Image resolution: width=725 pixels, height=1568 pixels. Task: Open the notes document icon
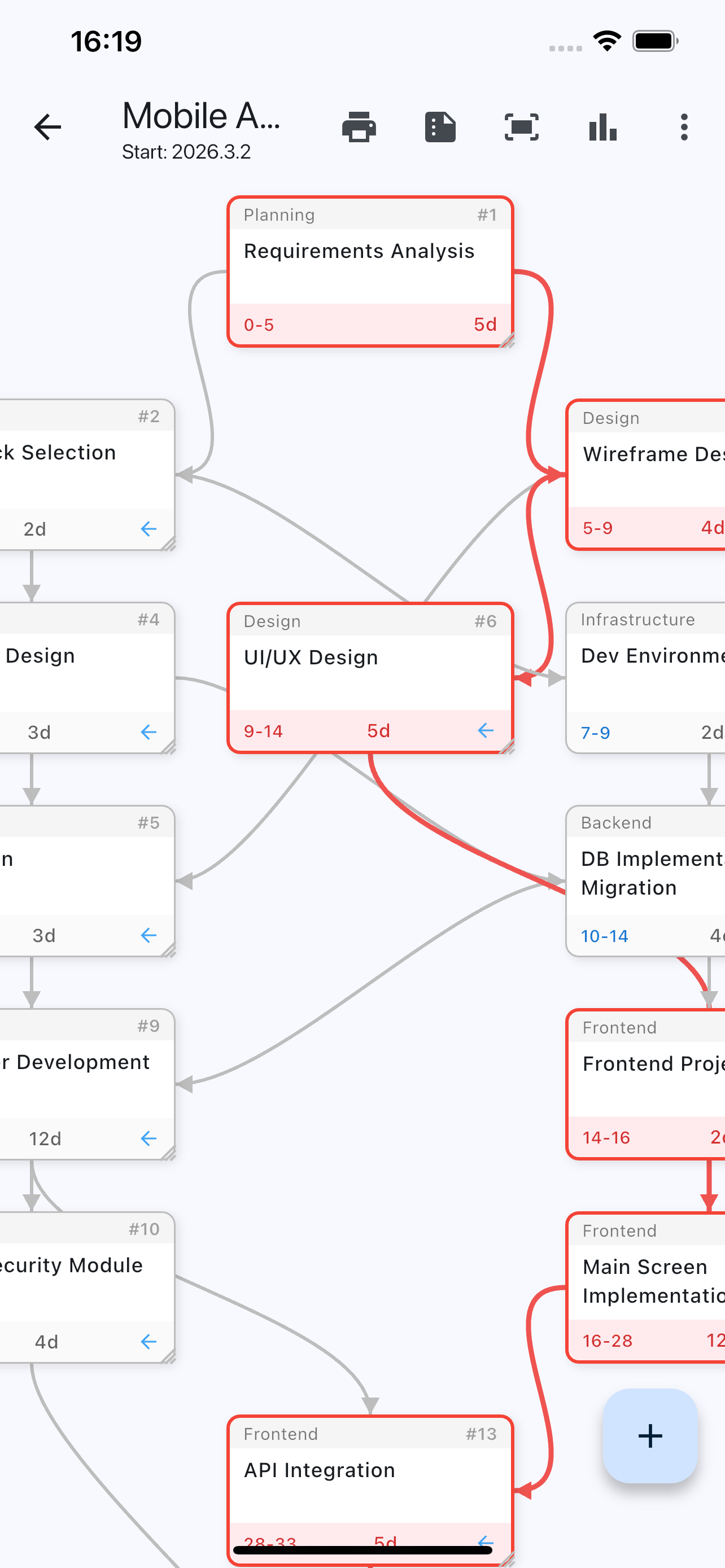[439, 127]
